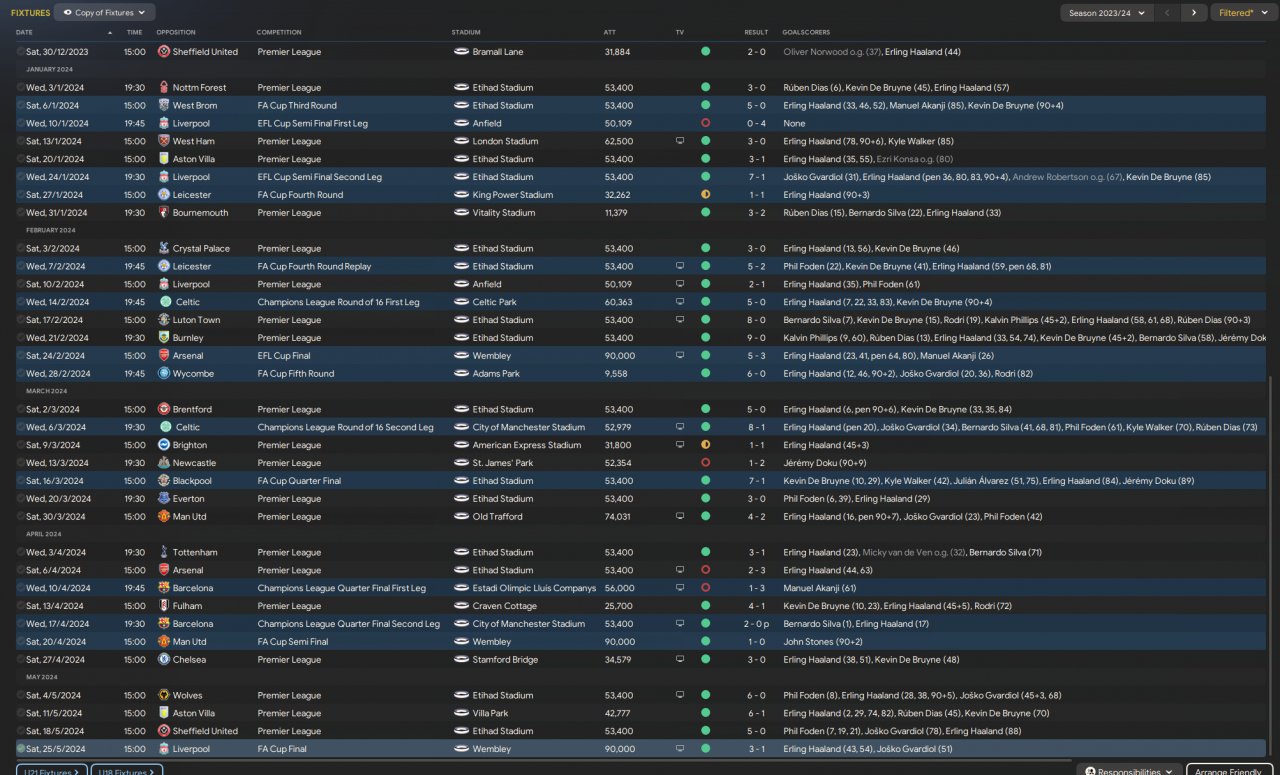This screenshot has height=775, width=1280.
Task: Click the TV icon on the EFL Cup Final row
Action: (x=680, y=356)
